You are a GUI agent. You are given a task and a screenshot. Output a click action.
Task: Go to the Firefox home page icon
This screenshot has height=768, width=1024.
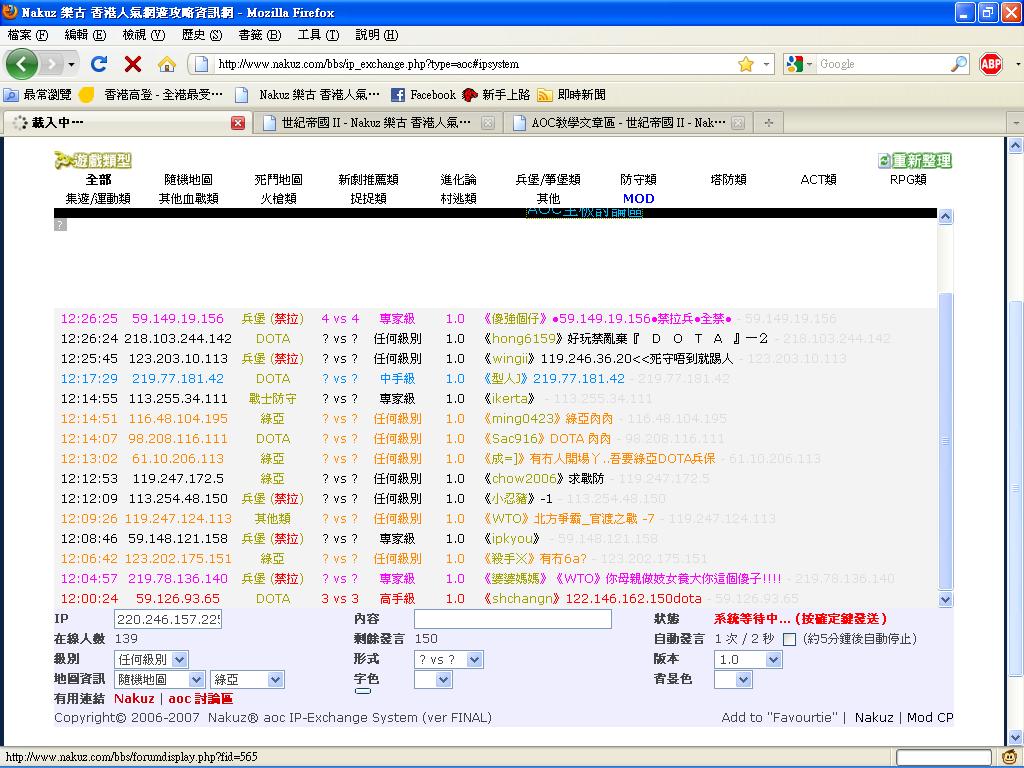pos(167,64)
